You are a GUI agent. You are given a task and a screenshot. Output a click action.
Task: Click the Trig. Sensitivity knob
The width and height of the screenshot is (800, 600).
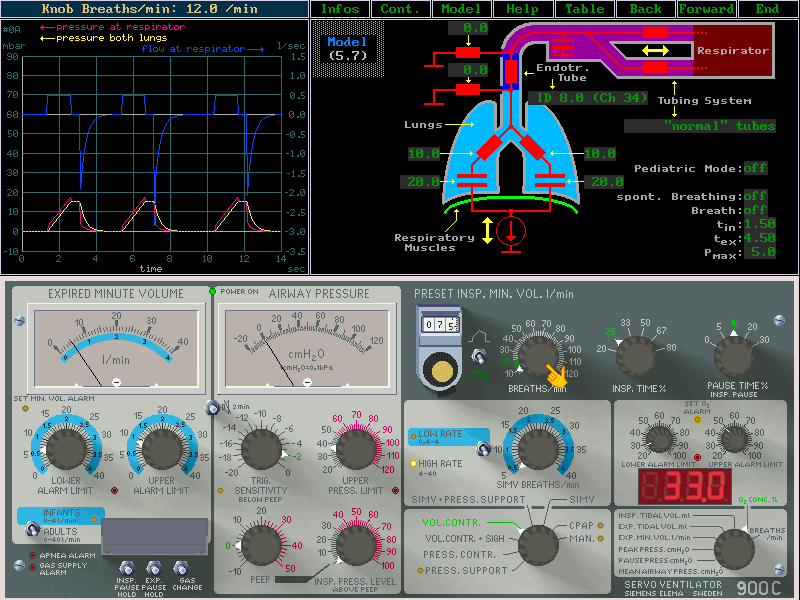click(x=260, y=451)
